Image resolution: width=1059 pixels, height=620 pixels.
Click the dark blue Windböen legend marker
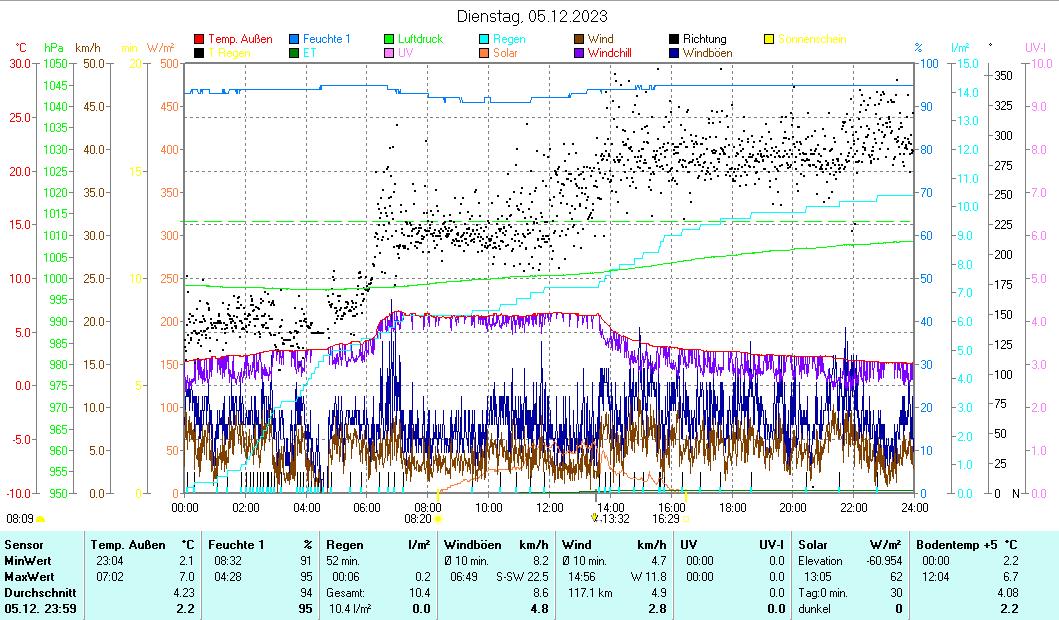click(674, 53)
